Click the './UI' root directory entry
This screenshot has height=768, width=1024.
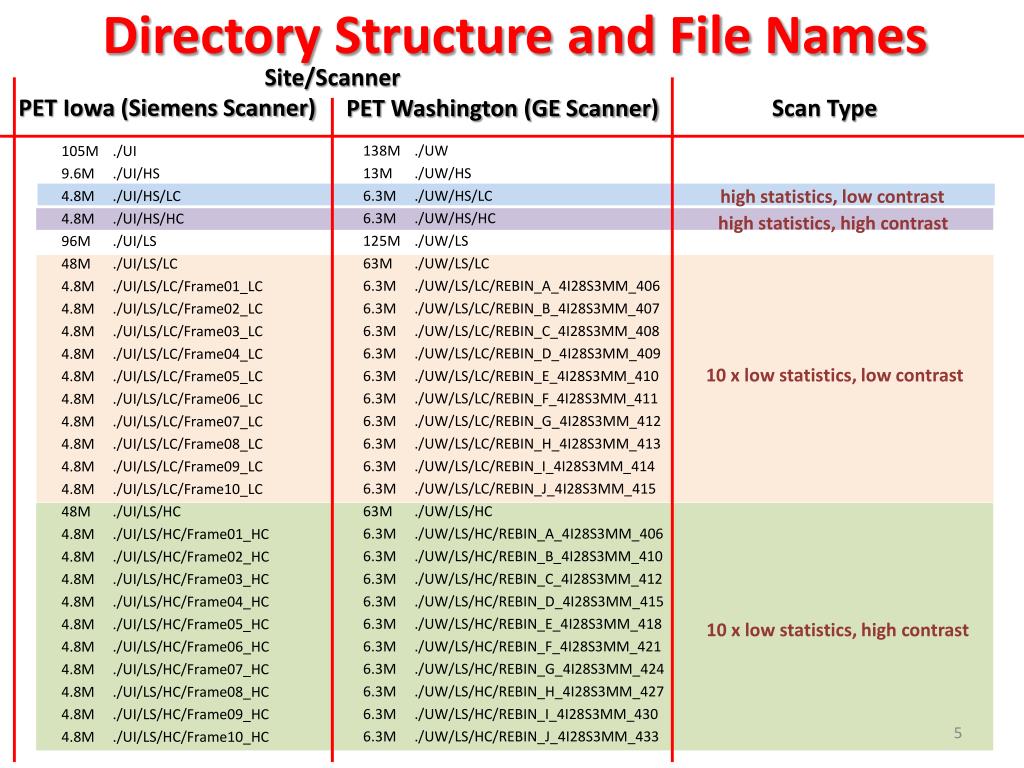pyautogui.click(x=125, y=151)
